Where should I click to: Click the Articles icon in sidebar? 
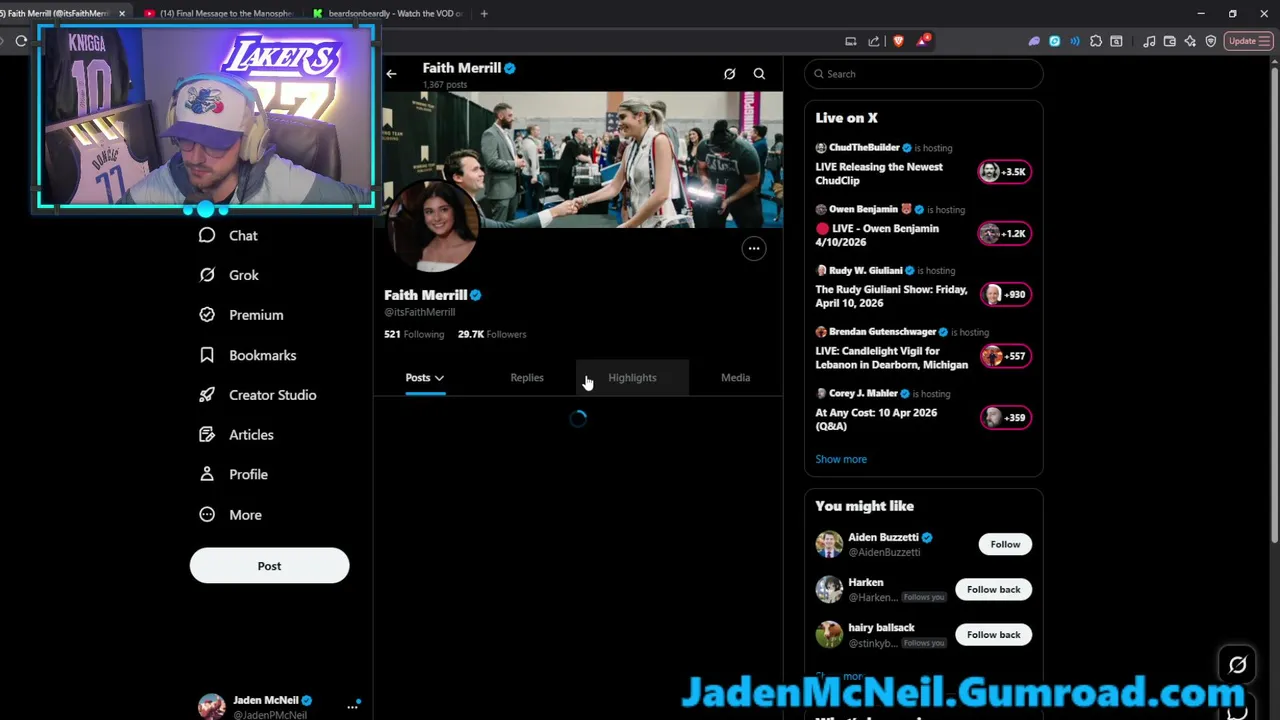point(207,435)
